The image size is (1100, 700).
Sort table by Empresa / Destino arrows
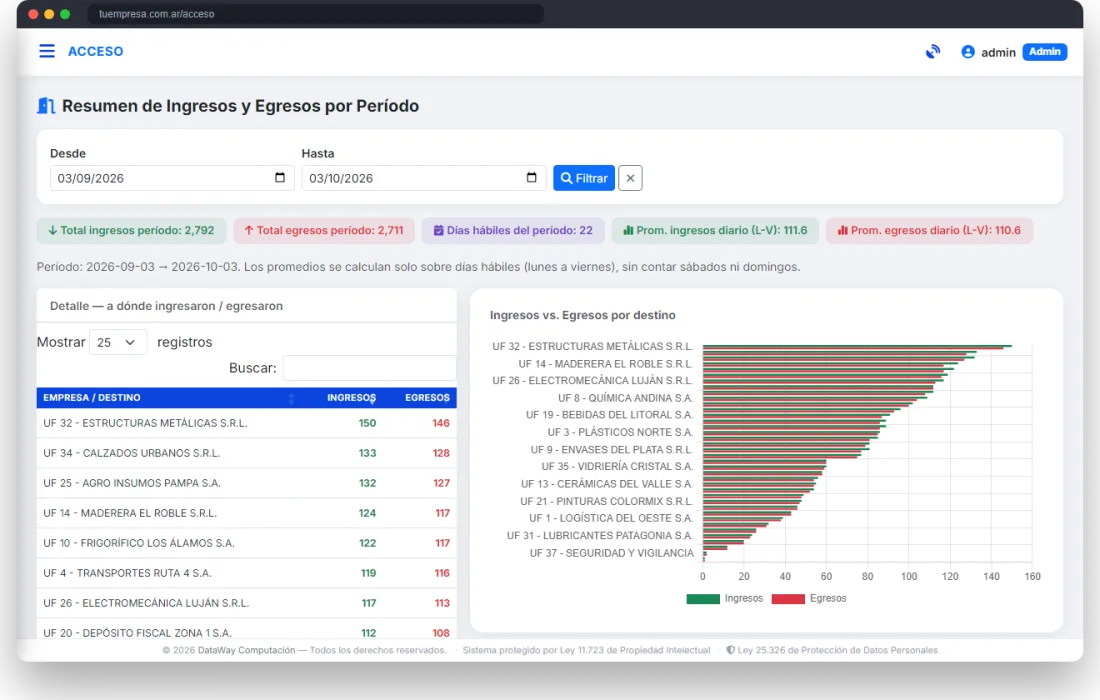pyautogui.click(x=291, y=398)
